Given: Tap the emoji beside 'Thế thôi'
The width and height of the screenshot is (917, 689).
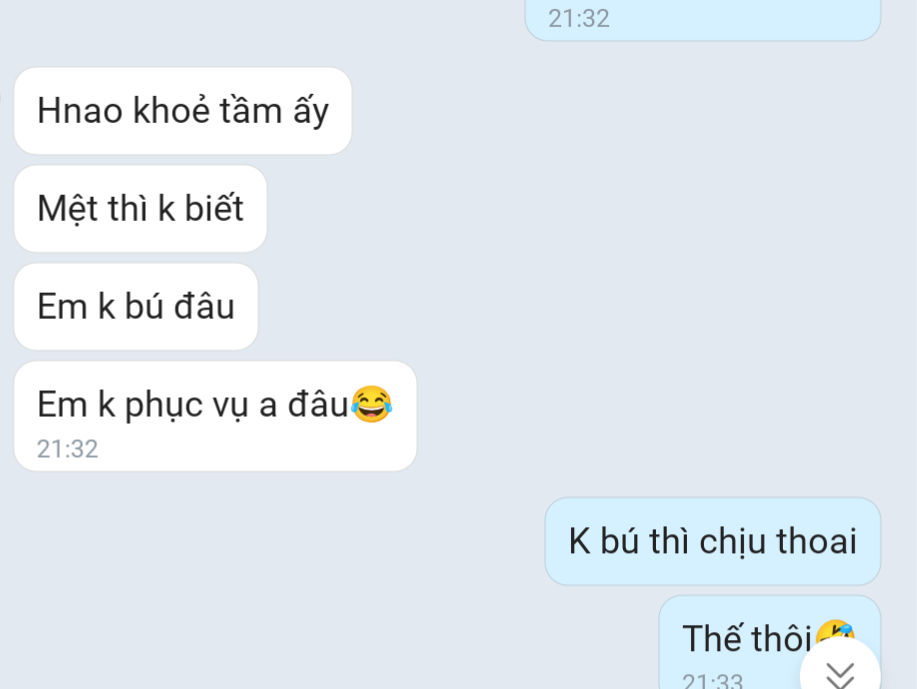Looking at the screenshot, I should tap(835, 633).
